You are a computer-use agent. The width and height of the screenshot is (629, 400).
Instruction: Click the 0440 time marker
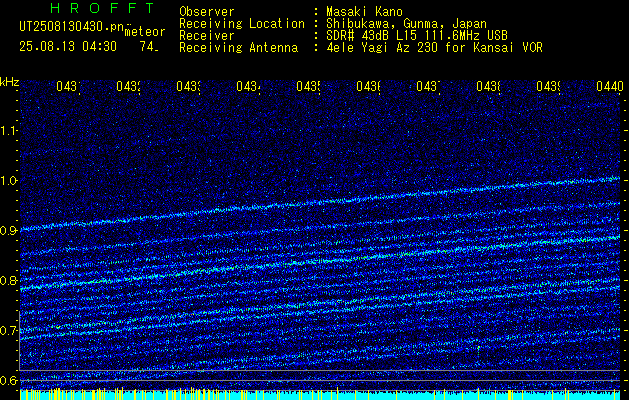(x=610, y=86)
